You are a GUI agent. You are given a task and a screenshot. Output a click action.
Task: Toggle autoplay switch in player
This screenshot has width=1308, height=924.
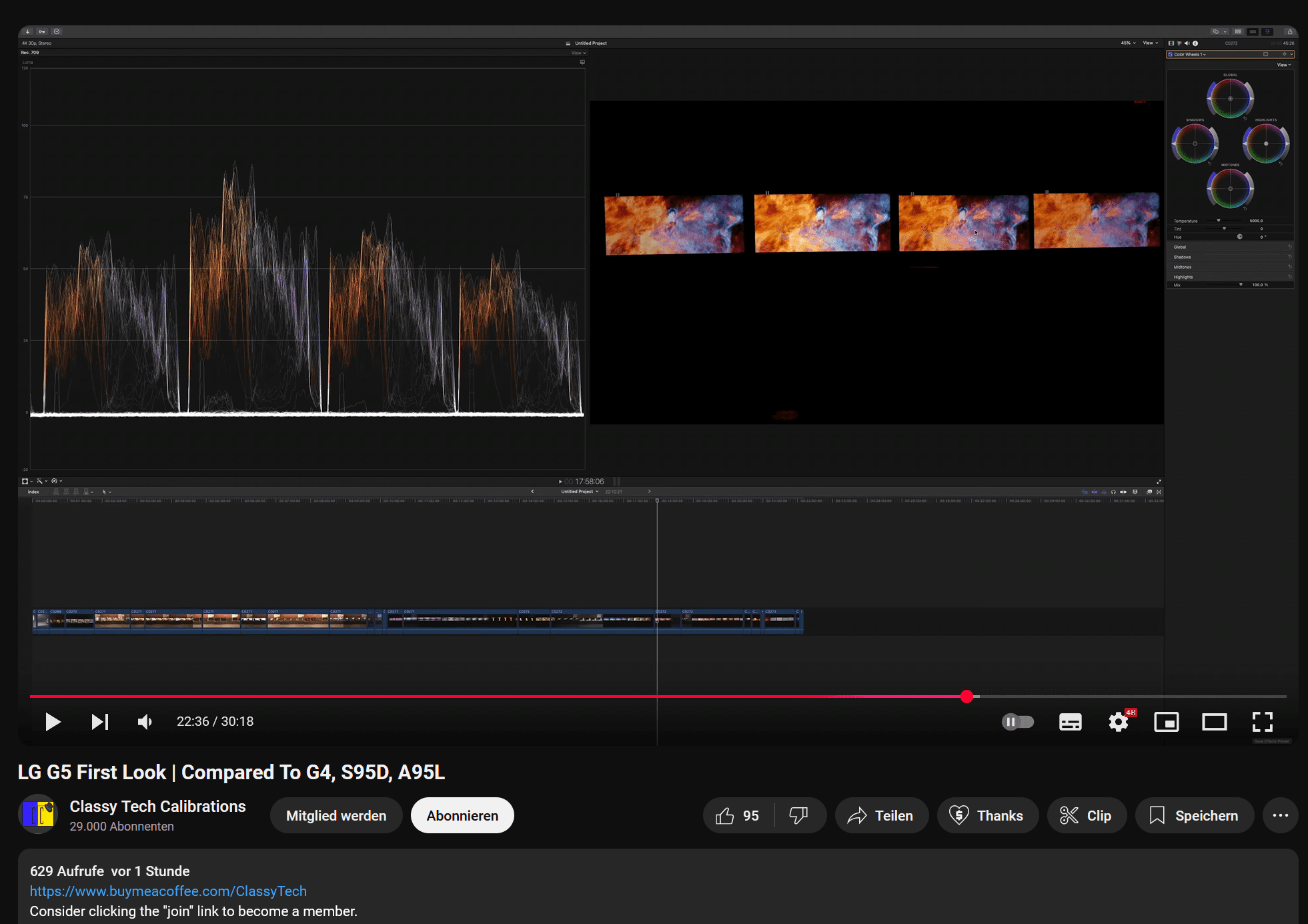tap(1018, 722)
